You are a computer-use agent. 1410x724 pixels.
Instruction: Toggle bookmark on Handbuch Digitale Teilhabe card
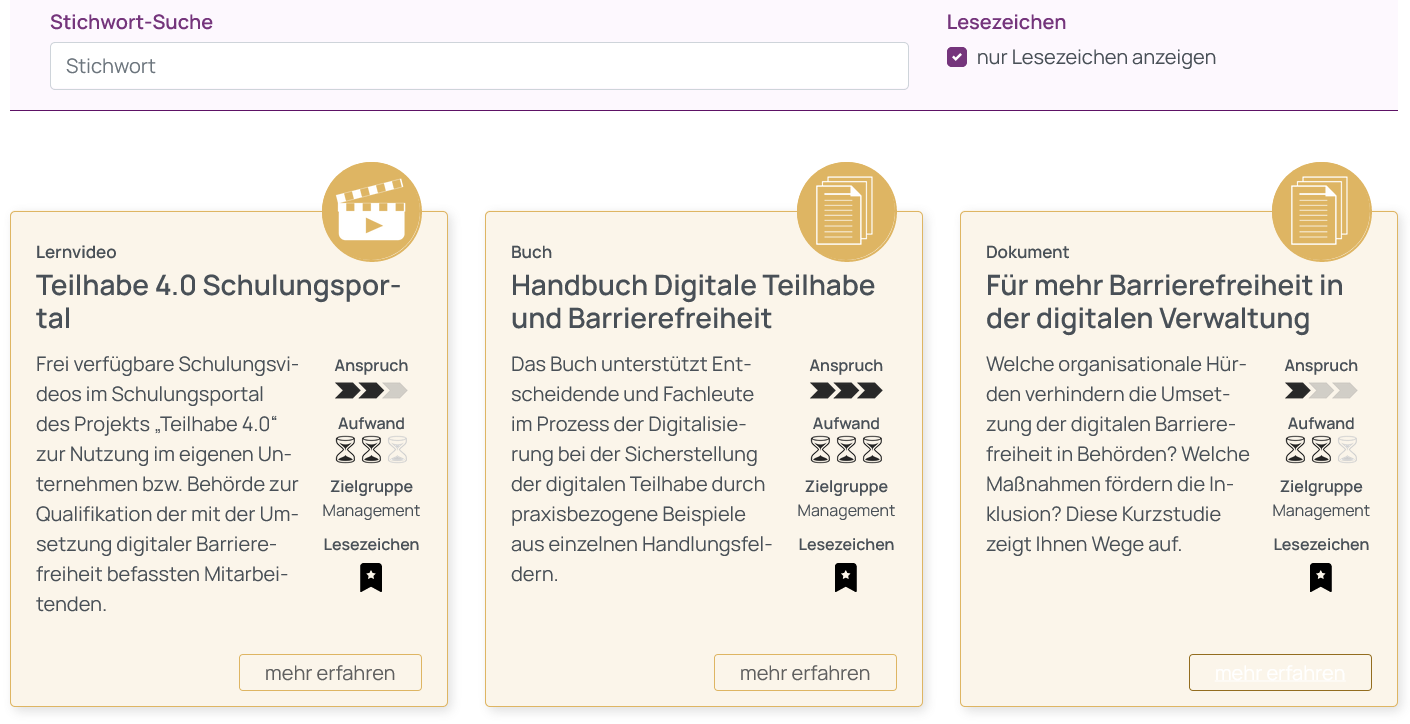846,577
